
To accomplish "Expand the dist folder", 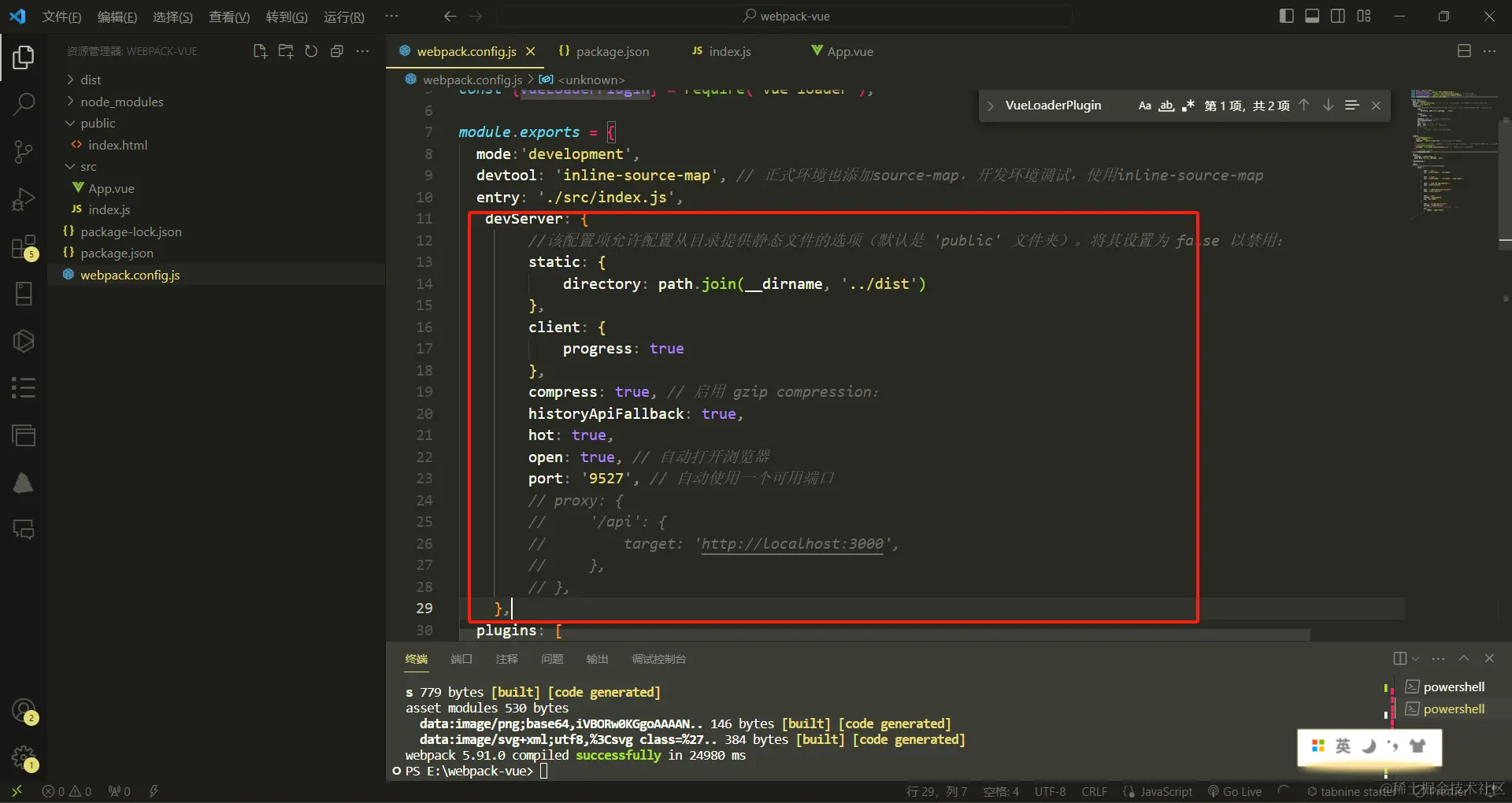I will [x=216, y=80].
